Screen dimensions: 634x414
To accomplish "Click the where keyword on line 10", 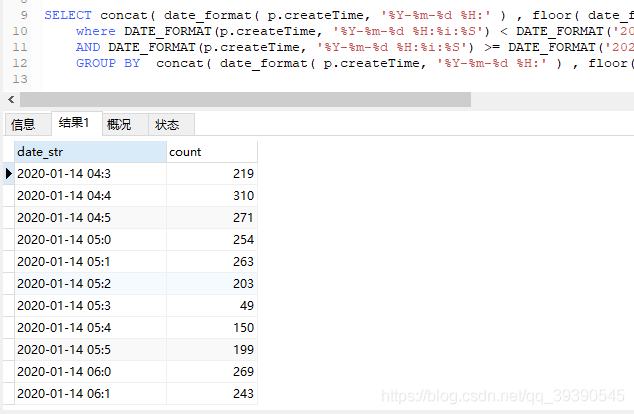I will 95,31.
